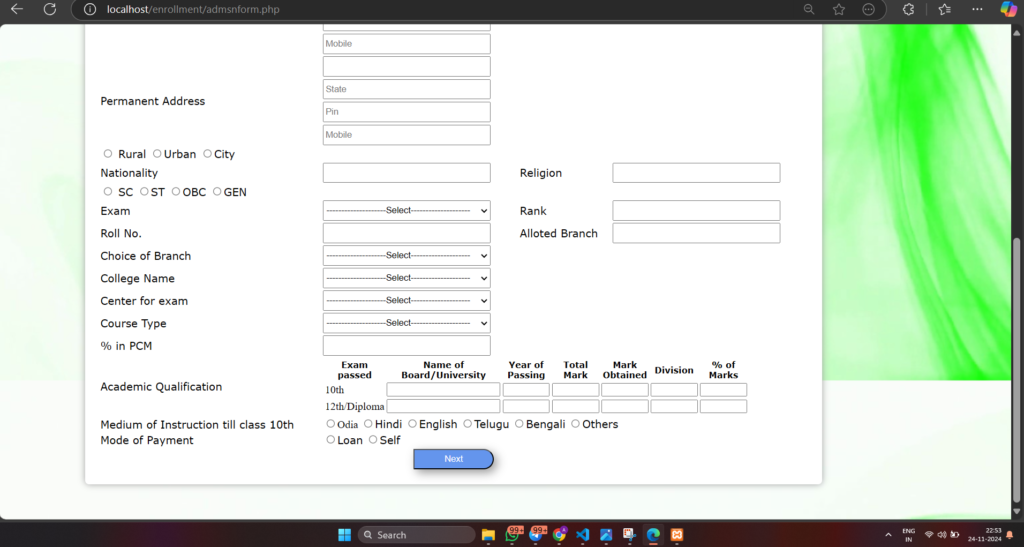The width and height of the screenshot is (1024, 547).
Task: Focus the Rank text field
Action: point(696,211)
